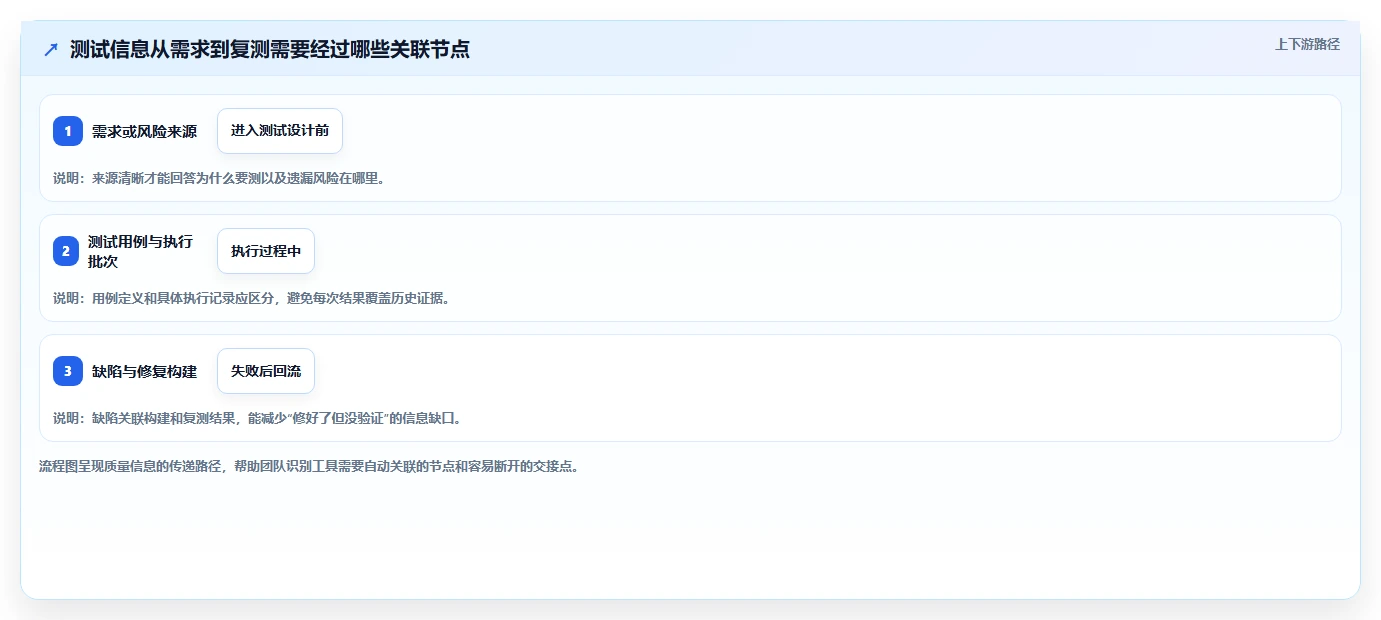This screenshot has width=1381, height=620.
Task: Click the description starting 说明：缺陷关联构建和复测结果
Action: (x=258, y=418)
